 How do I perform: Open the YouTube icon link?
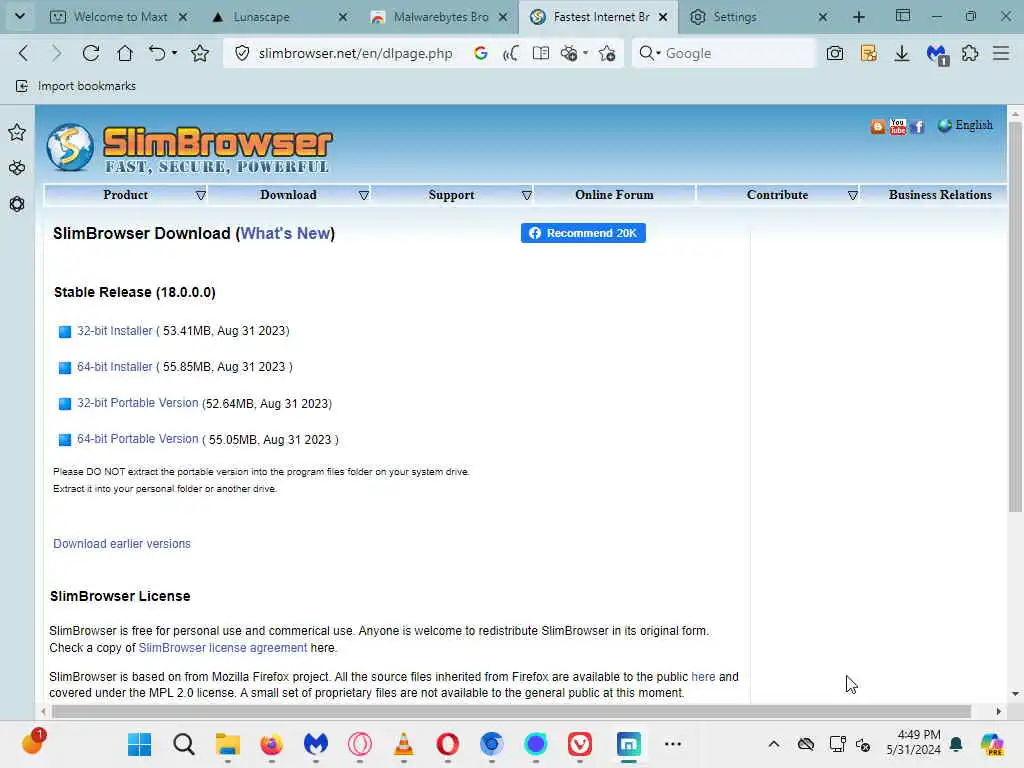898,126
